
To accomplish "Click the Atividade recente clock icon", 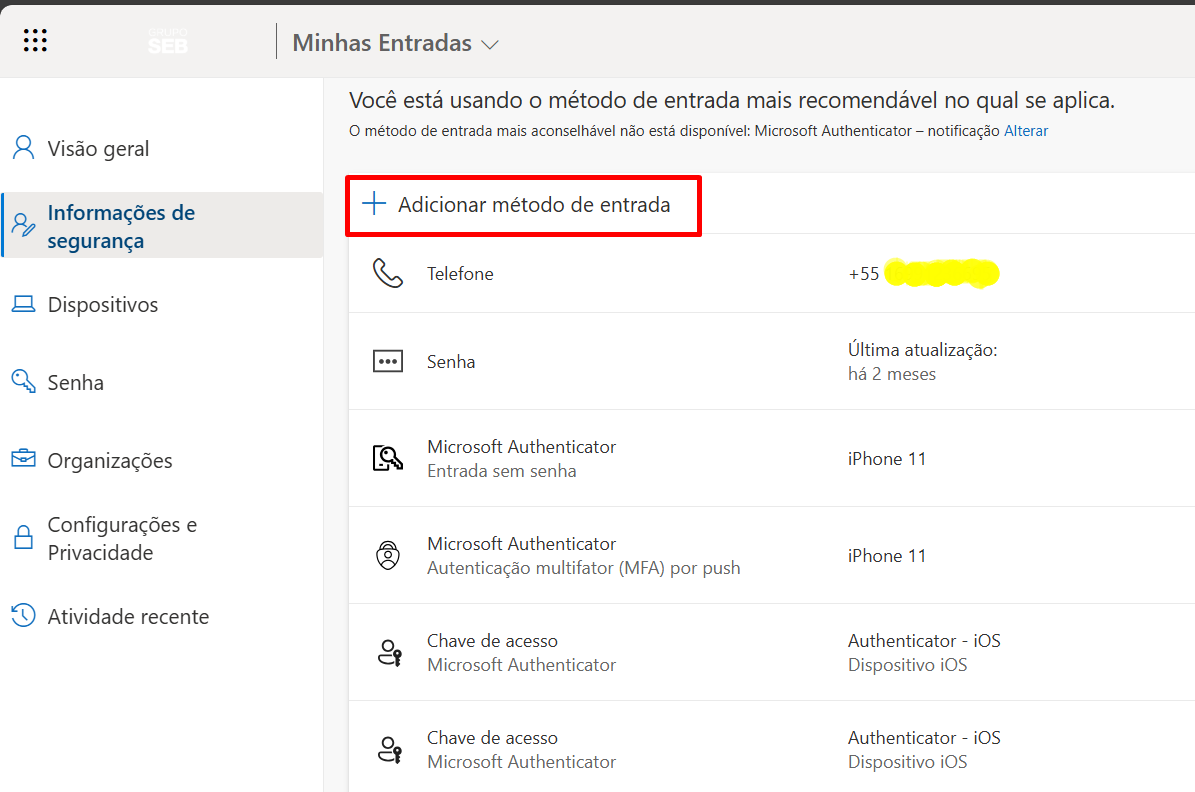I will coord(24,615).
